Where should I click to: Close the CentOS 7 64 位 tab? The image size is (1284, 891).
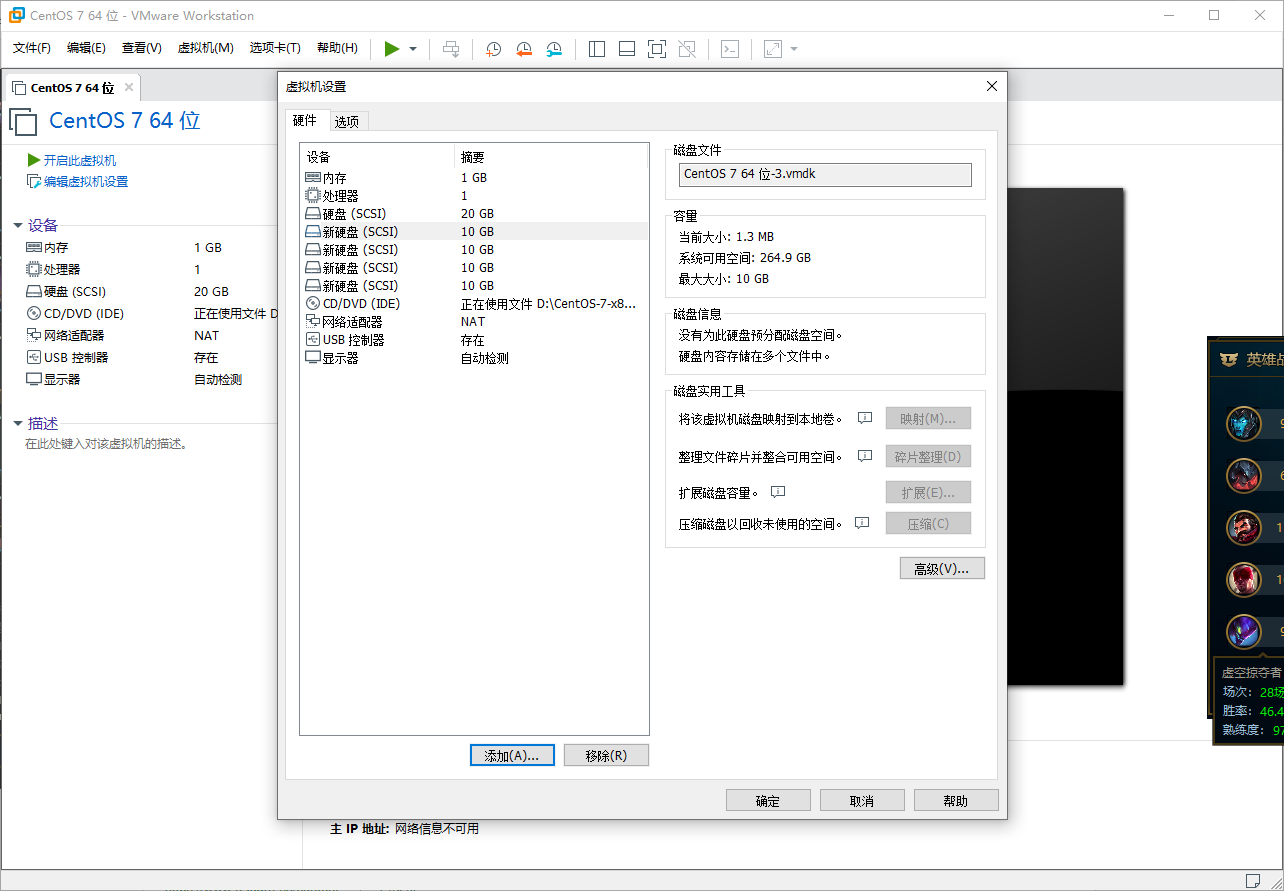(128, 87)
